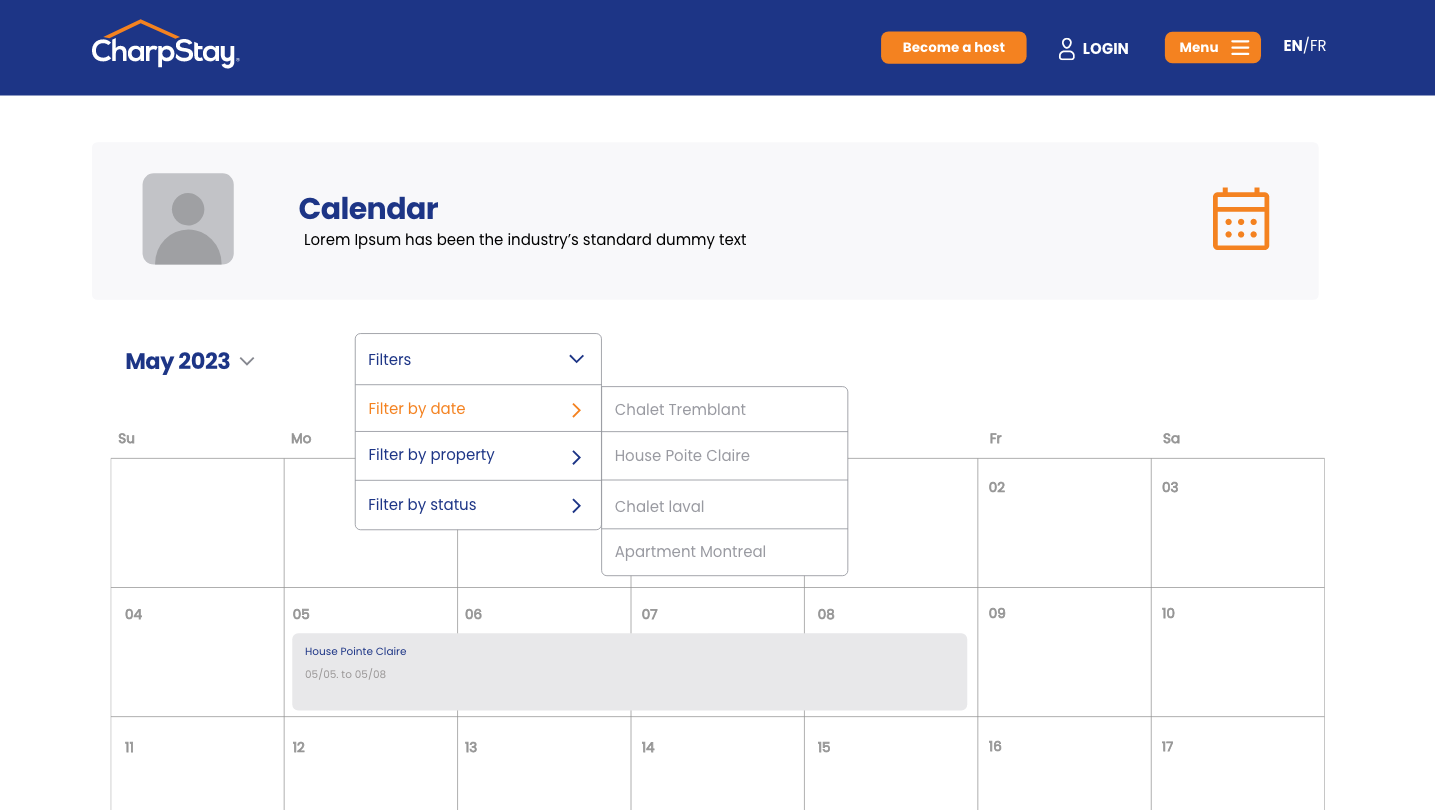Switch language to FR

(1317, 45)
